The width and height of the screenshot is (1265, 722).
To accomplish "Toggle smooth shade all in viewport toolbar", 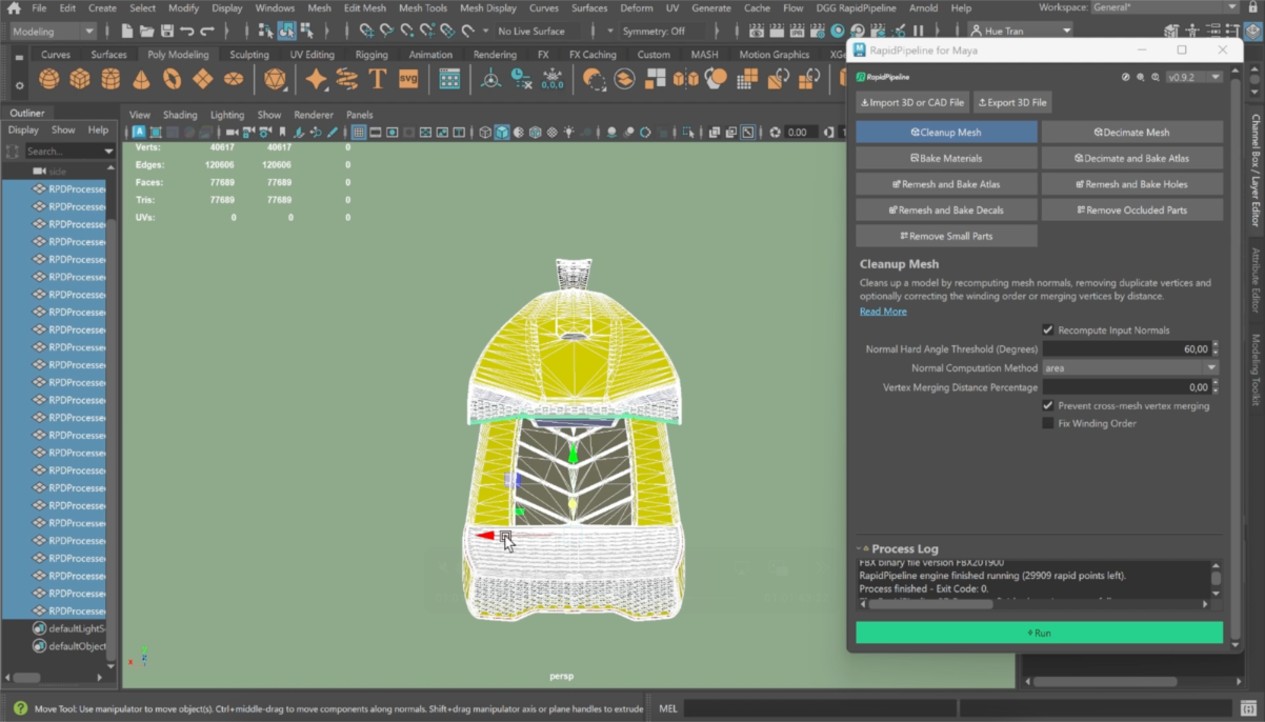I will [502, 132].
